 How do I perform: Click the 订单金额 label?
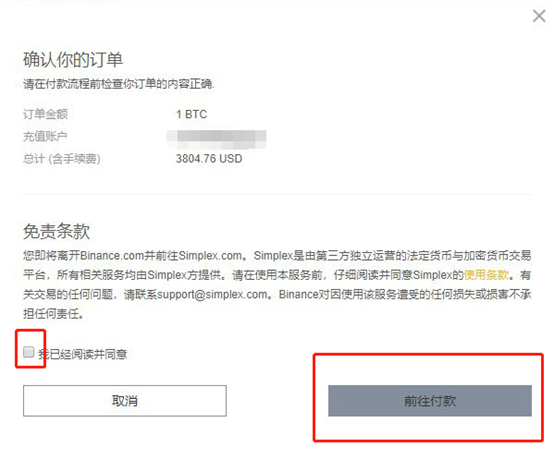click(45, 114)
